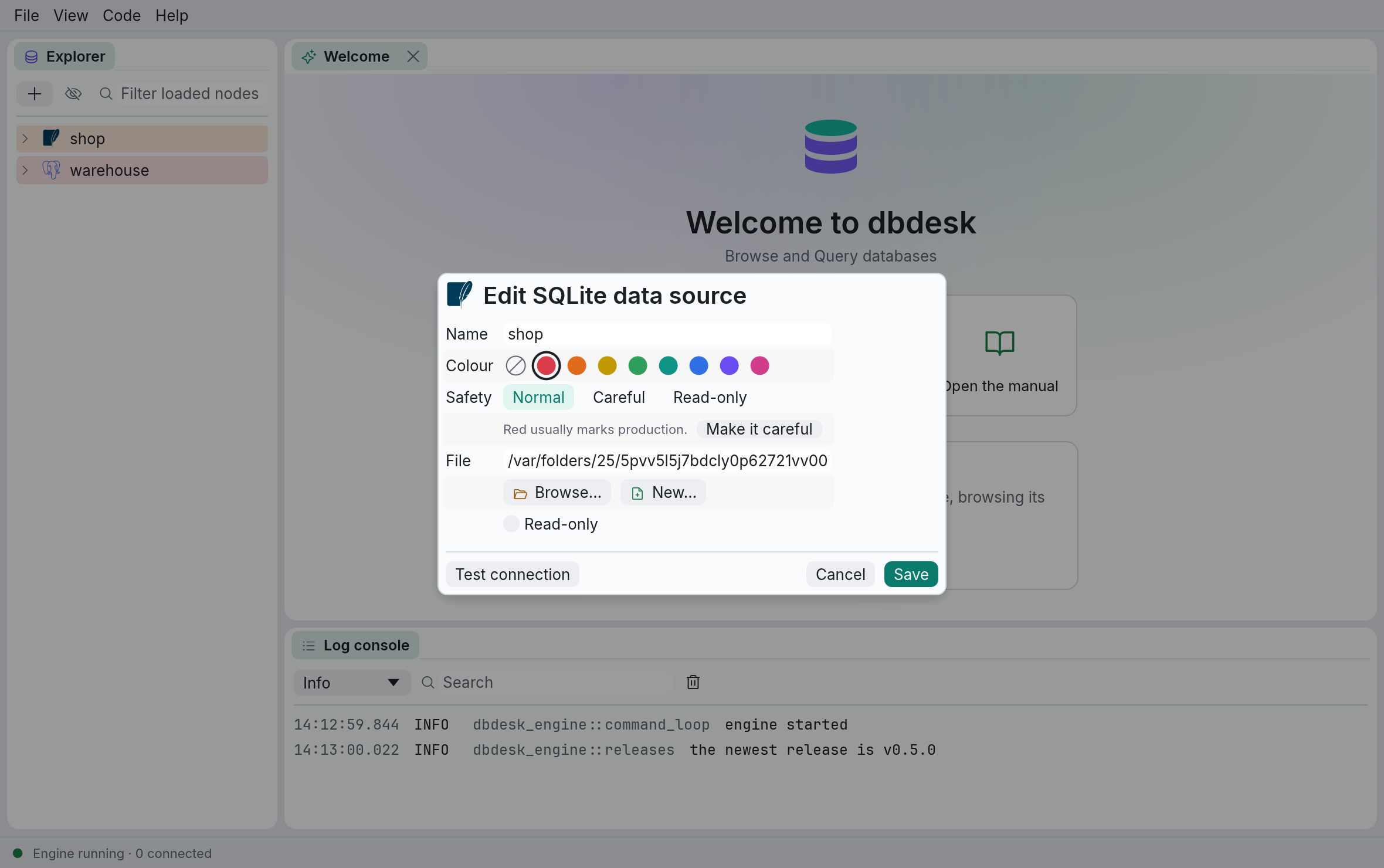This screenshot has height=868, width=1384.
Task: Pick the teal colour swatch
Action: coord(668,366)
